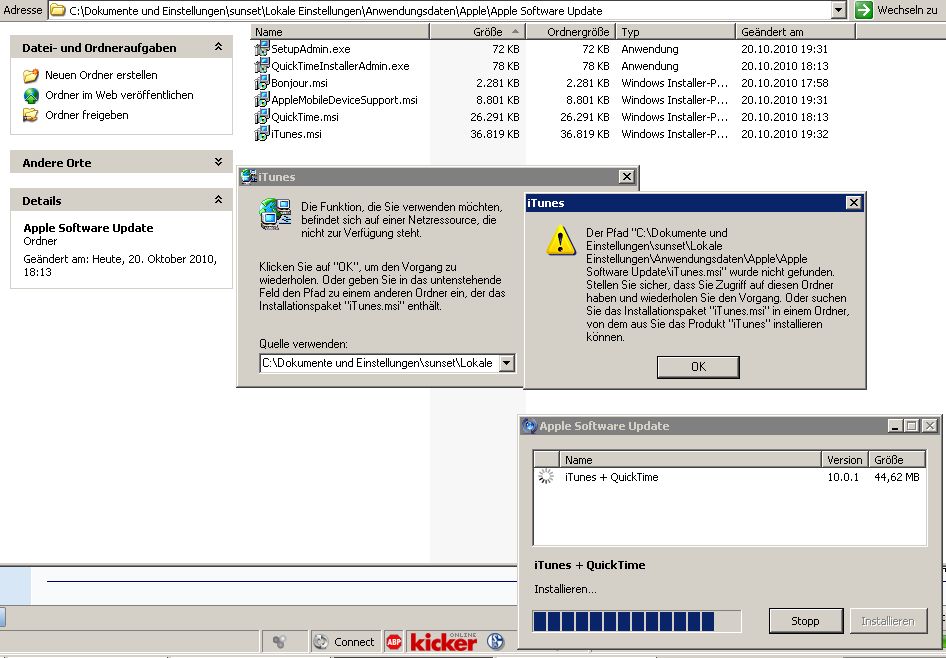946x658 pixels.
Task: Click the green Wechseln zu arrow icon
Action: tap(863, 10)
